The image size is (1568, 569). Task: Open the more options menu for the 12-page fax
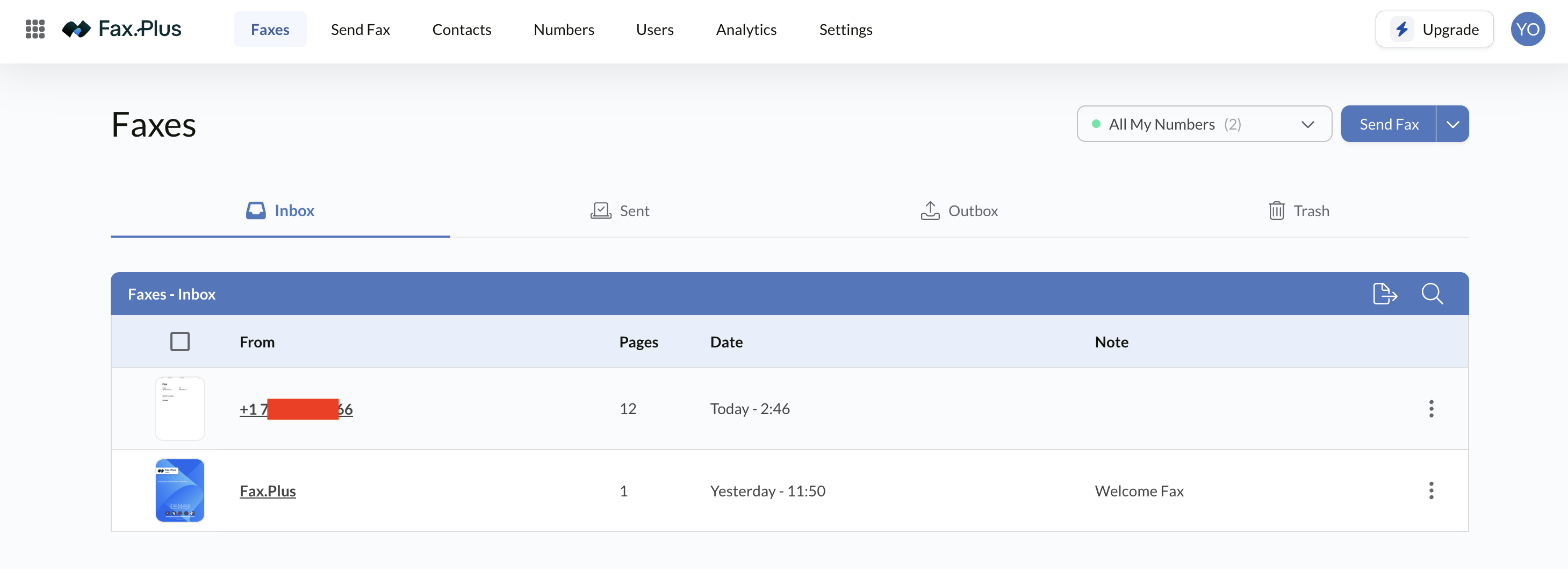1431,409
